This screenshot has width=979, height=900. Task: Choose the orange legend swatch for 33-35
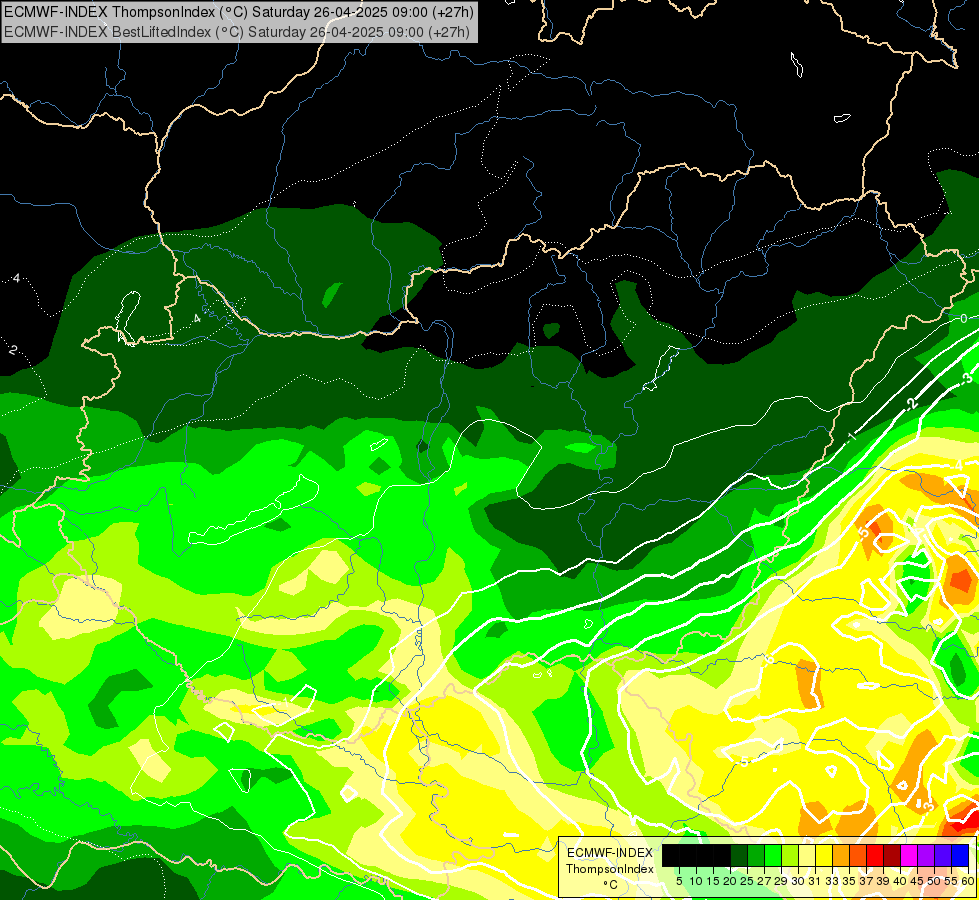[841, 855]
